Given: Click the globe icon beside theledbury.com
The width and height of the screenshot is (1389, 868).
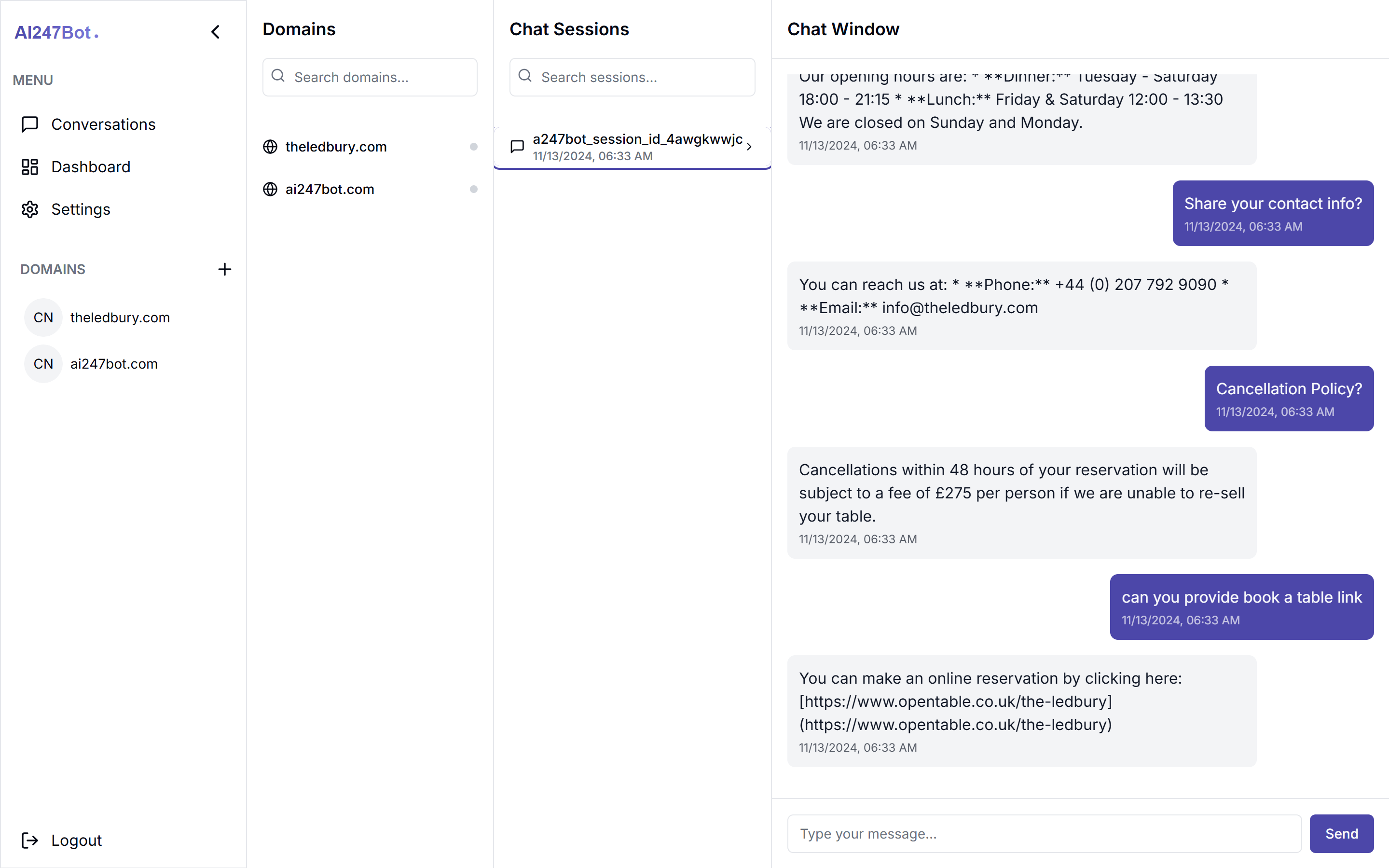Looking at the screenshot, I should click(270, 147).
